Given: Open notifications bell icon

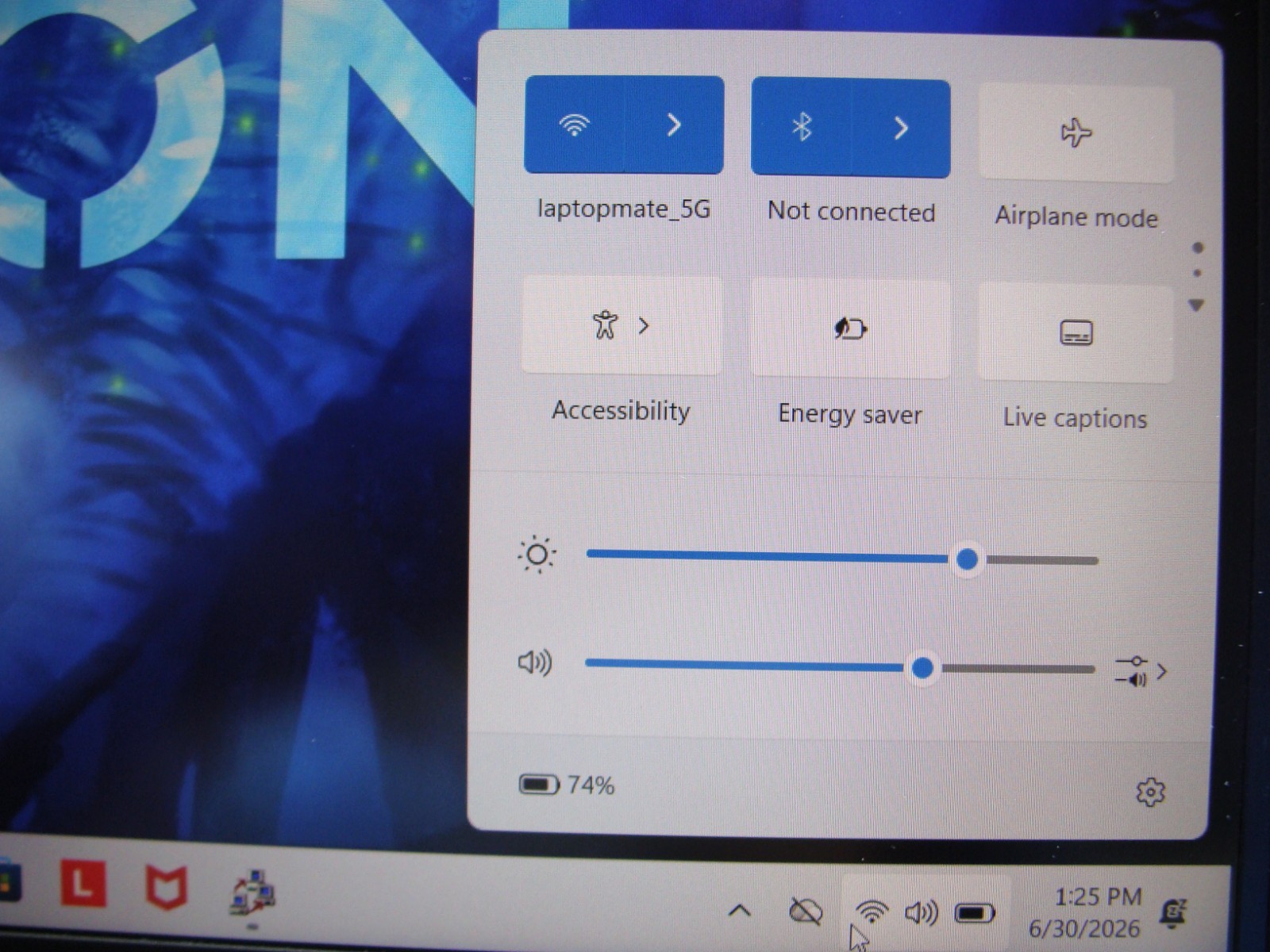Looking at the screenshot, I should [x=1173, y=914].
